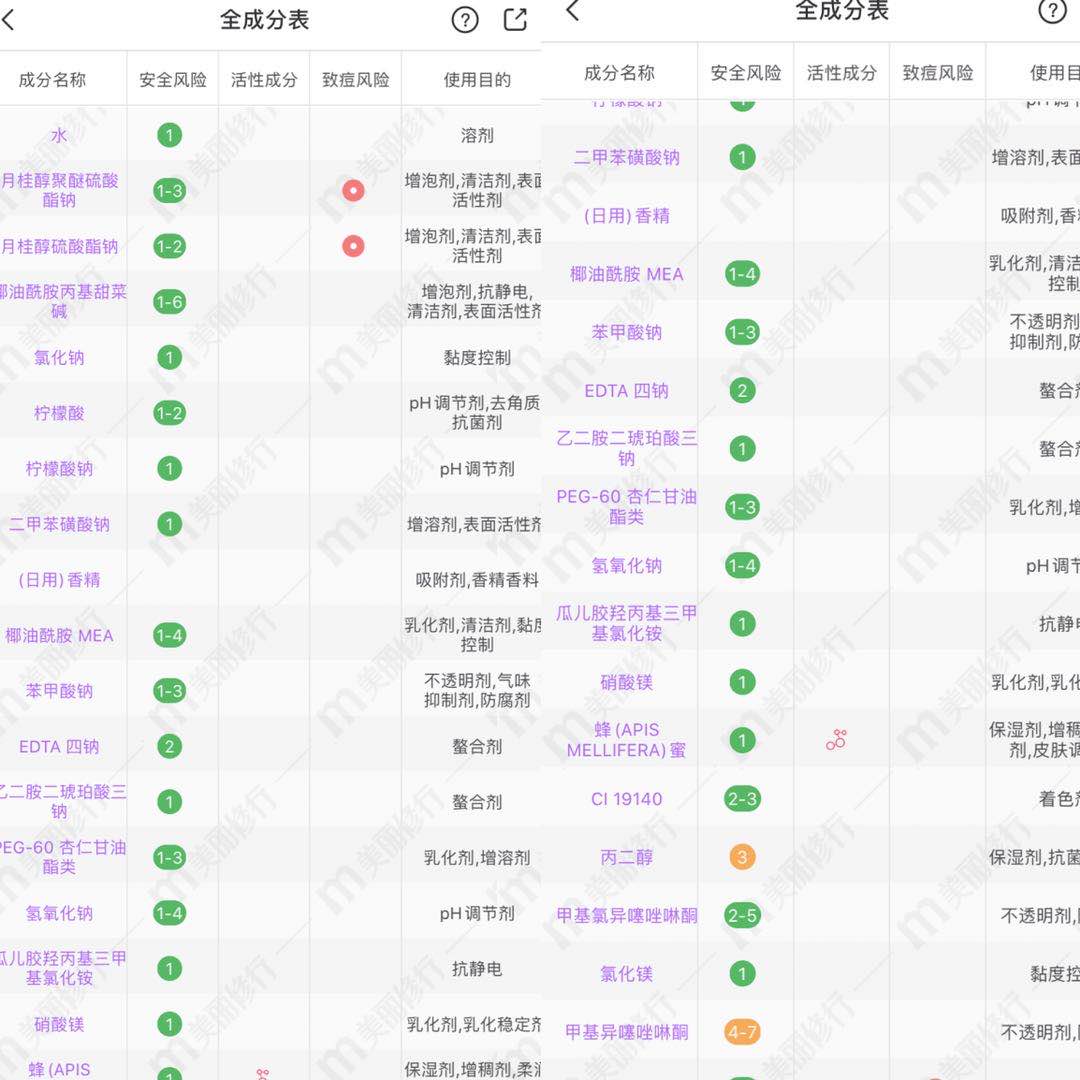Click acne risk dot beside 月桂醇硫酸酯钠
Screen dimensions: 1080x1080
352,246
